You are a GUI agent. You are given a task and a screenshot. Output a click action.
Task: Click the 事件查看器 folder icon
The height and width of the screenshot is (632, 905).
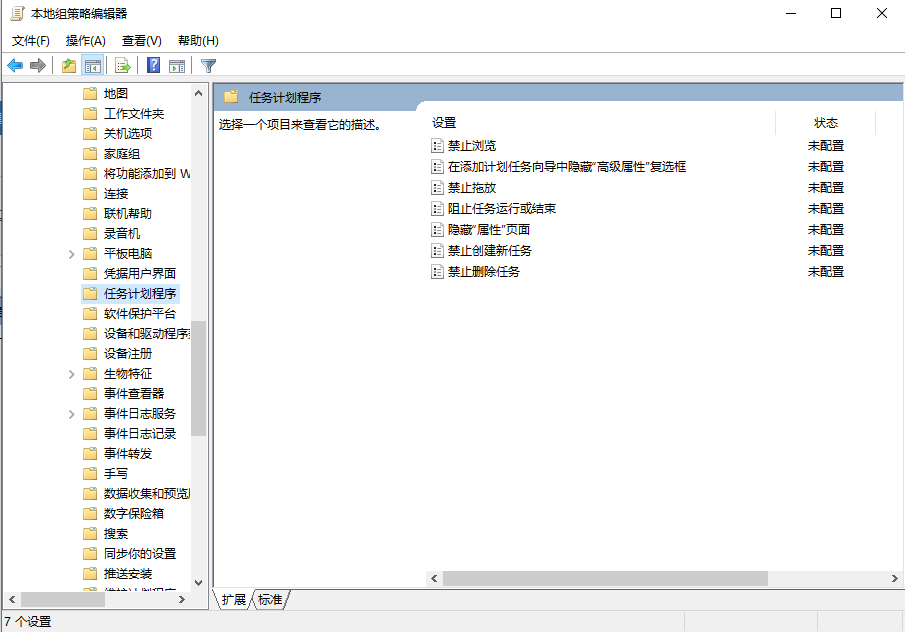coord(88,393)
